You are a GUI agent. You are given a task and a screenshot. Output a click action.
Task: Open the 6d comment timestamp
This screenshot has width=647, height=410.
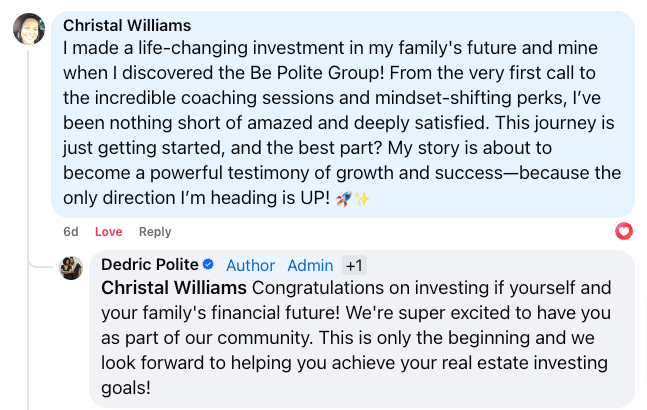pos(71,232)
